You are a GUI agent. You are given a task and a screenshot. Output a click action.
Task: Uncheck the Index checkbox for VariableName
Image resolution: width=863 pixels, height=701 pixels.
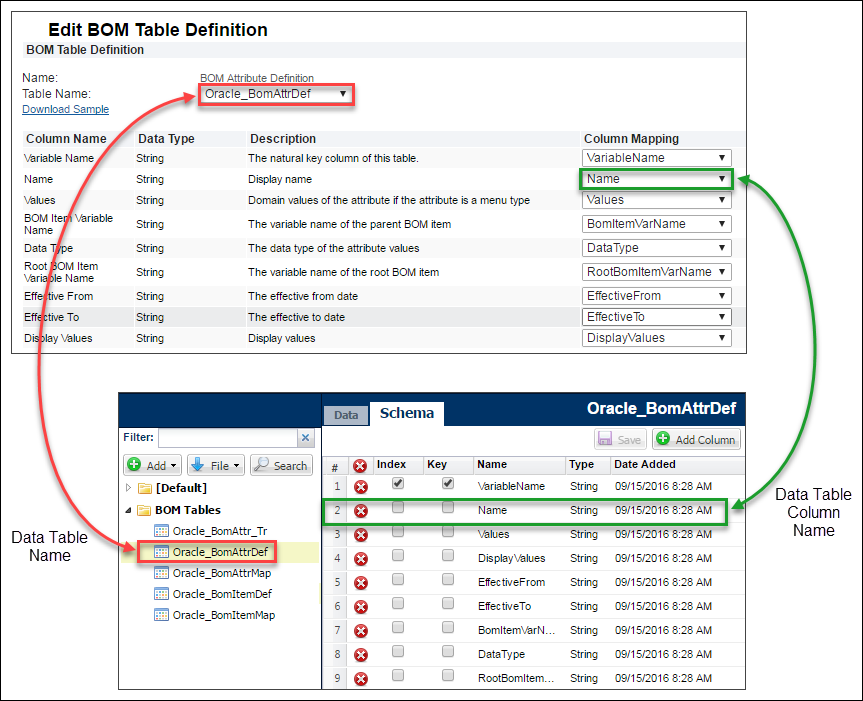point(398,485)
